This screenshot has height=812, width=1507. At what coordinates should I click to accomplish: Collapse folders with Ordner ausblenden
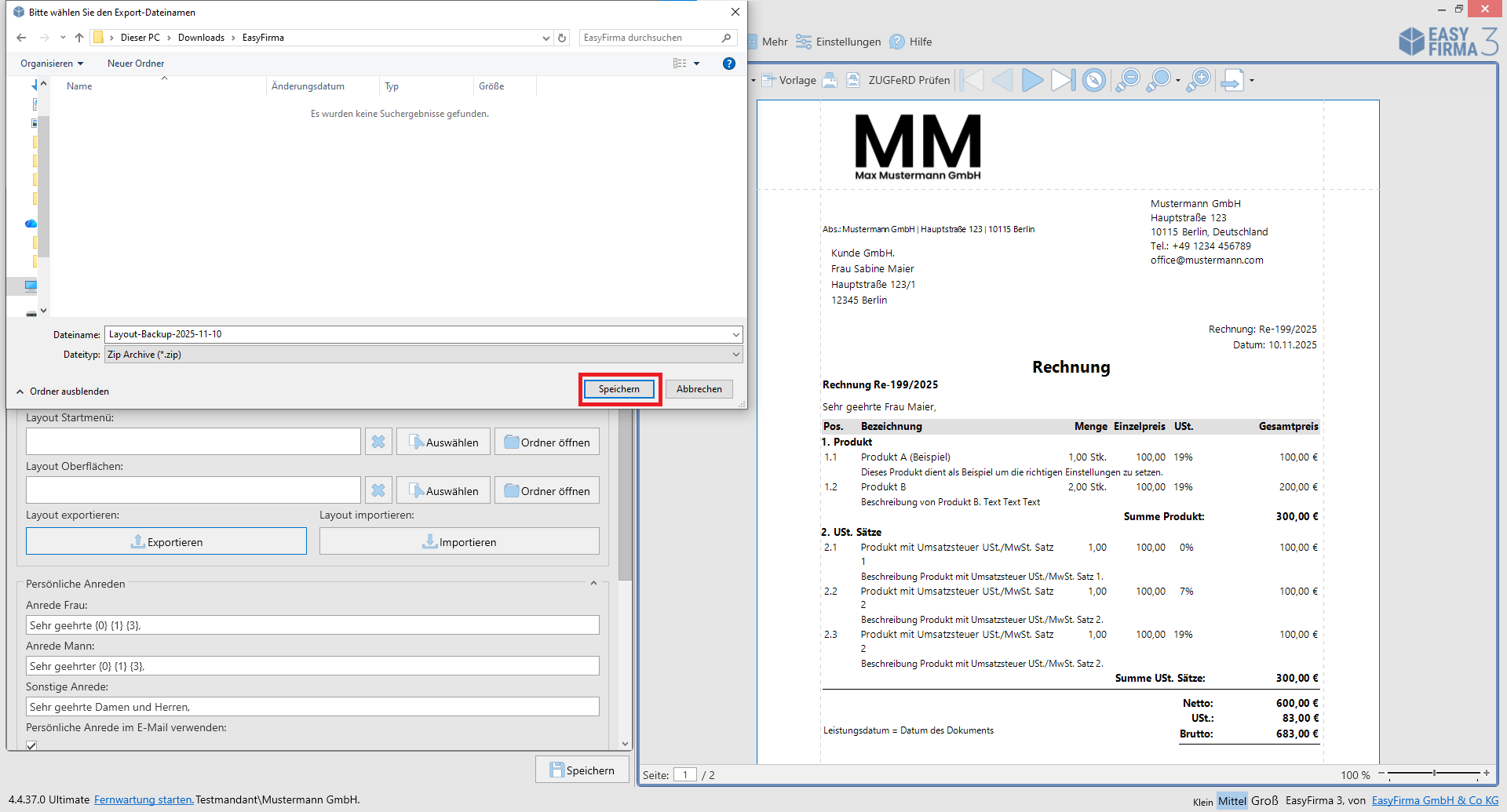63,391
